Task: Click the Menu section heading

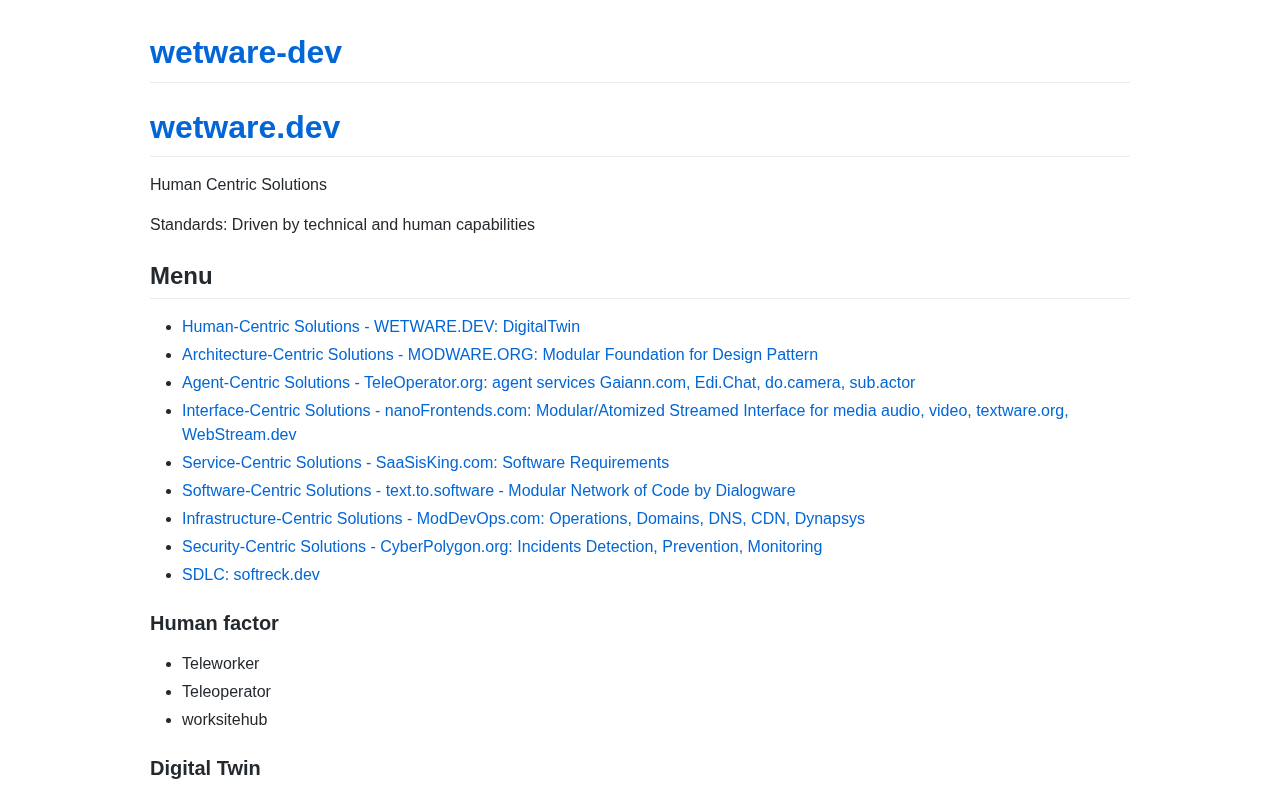Action: pyautogui.click(x=181, y=276)
